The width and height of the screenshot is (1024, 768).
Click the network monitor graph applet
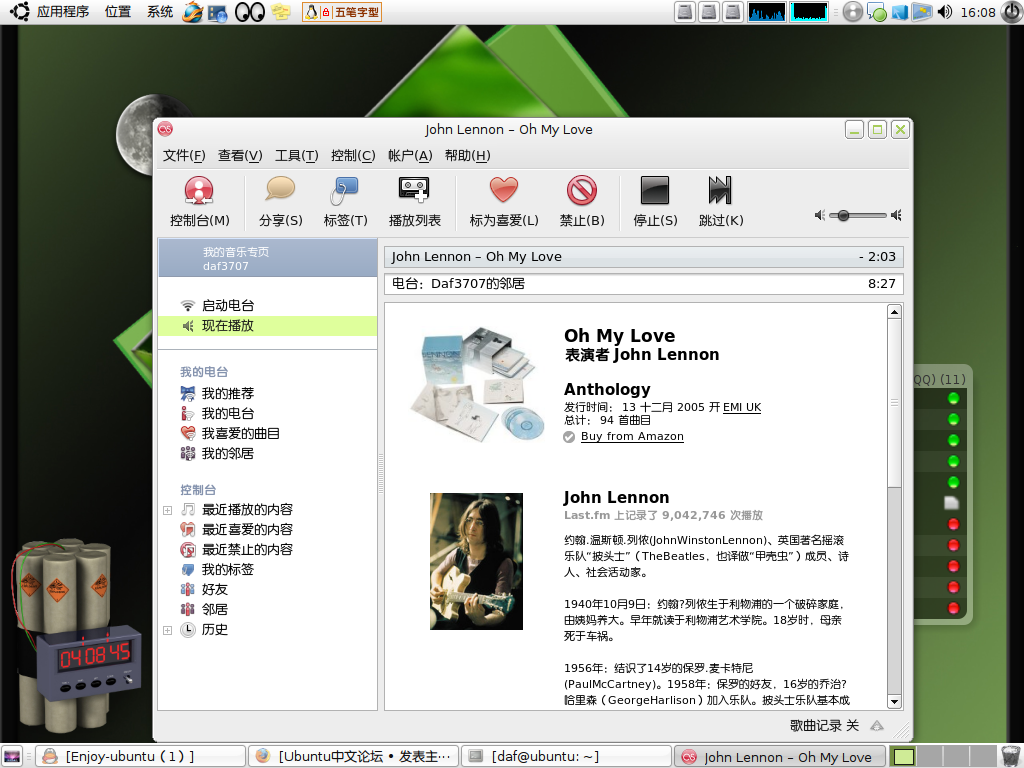pyautogui.click(x=808, y=12)
